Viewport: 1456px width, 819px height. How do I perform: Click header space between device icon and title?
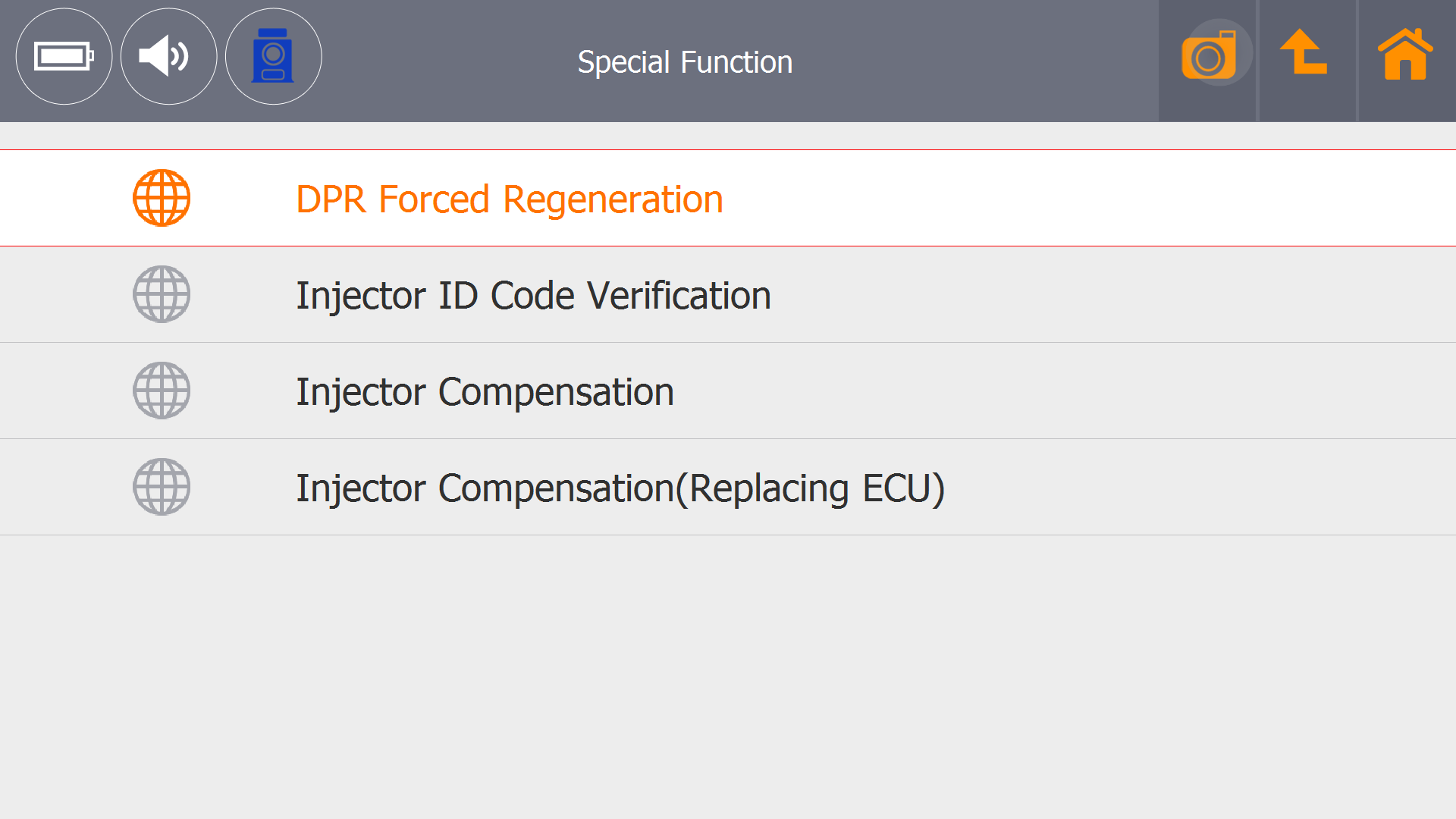coord(447,61)
